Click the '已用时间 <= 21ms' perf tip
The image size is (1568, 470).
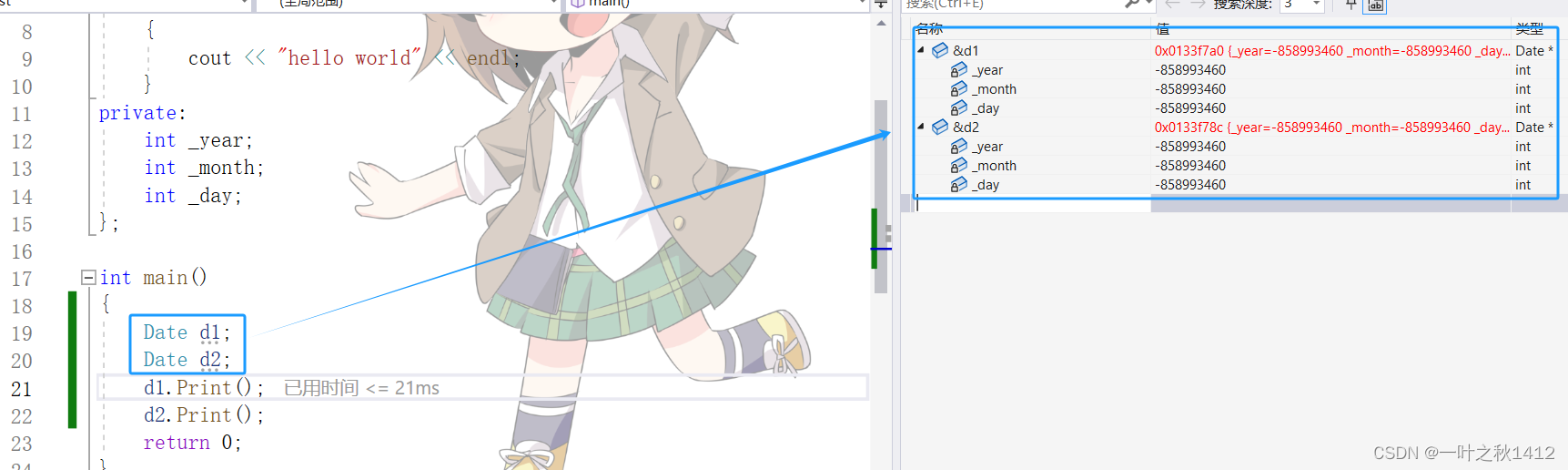[x=361, y=388]
